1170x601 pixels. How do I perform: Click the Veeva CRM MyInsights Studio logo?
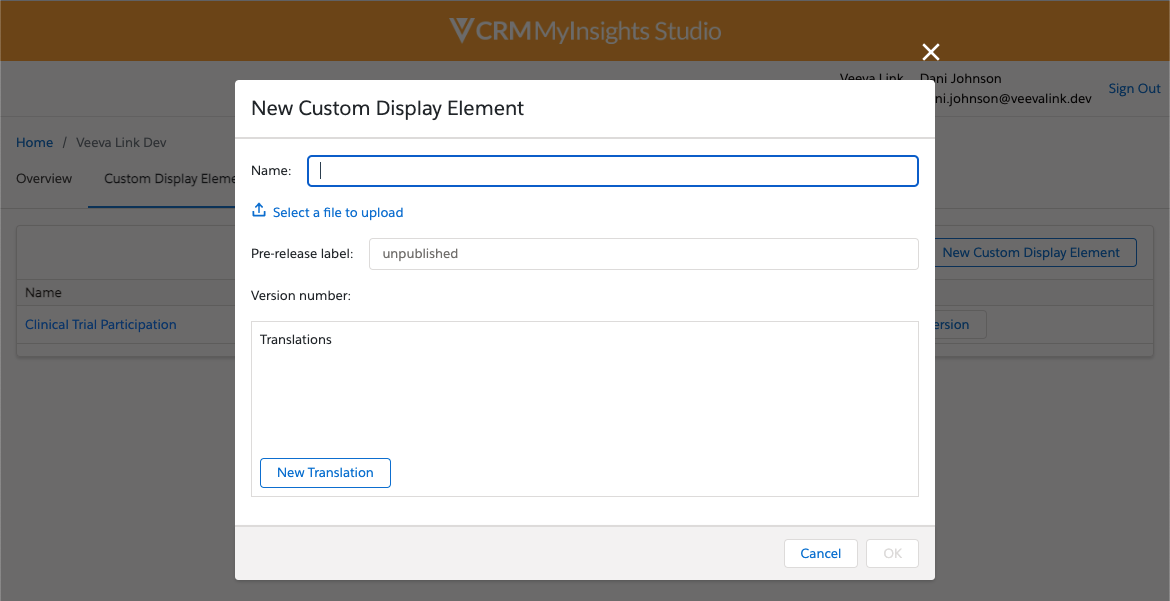[x=585, y=31]
